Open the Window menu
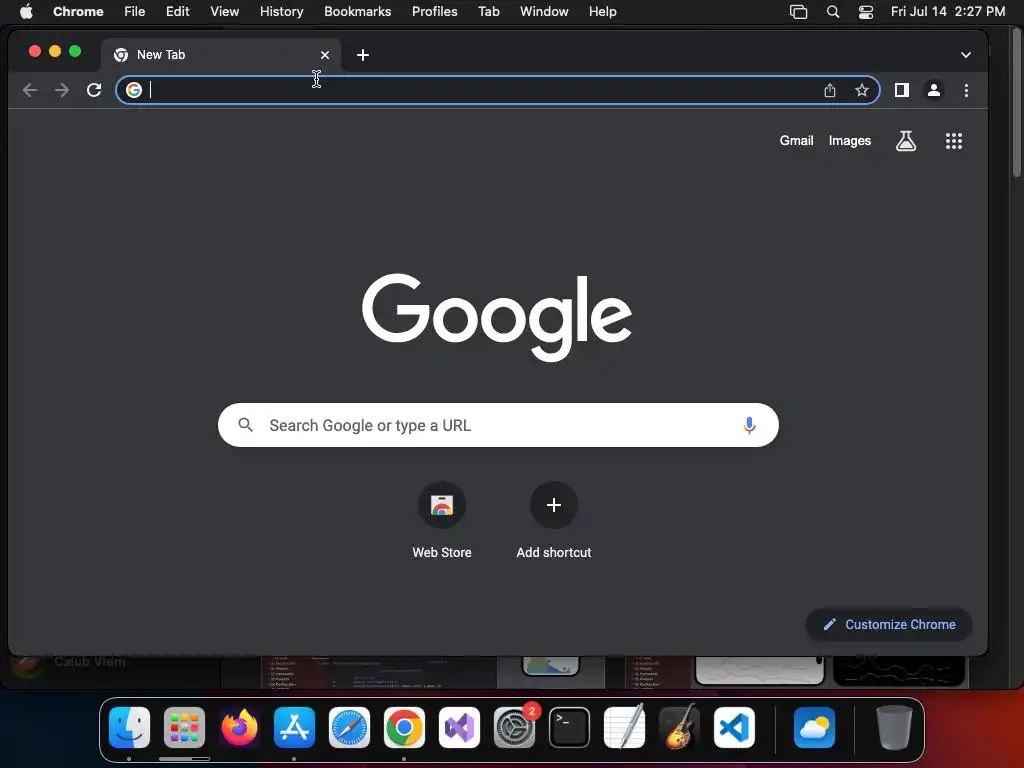The width and height of the screenshot is (1024, 768). pos(544,12)
